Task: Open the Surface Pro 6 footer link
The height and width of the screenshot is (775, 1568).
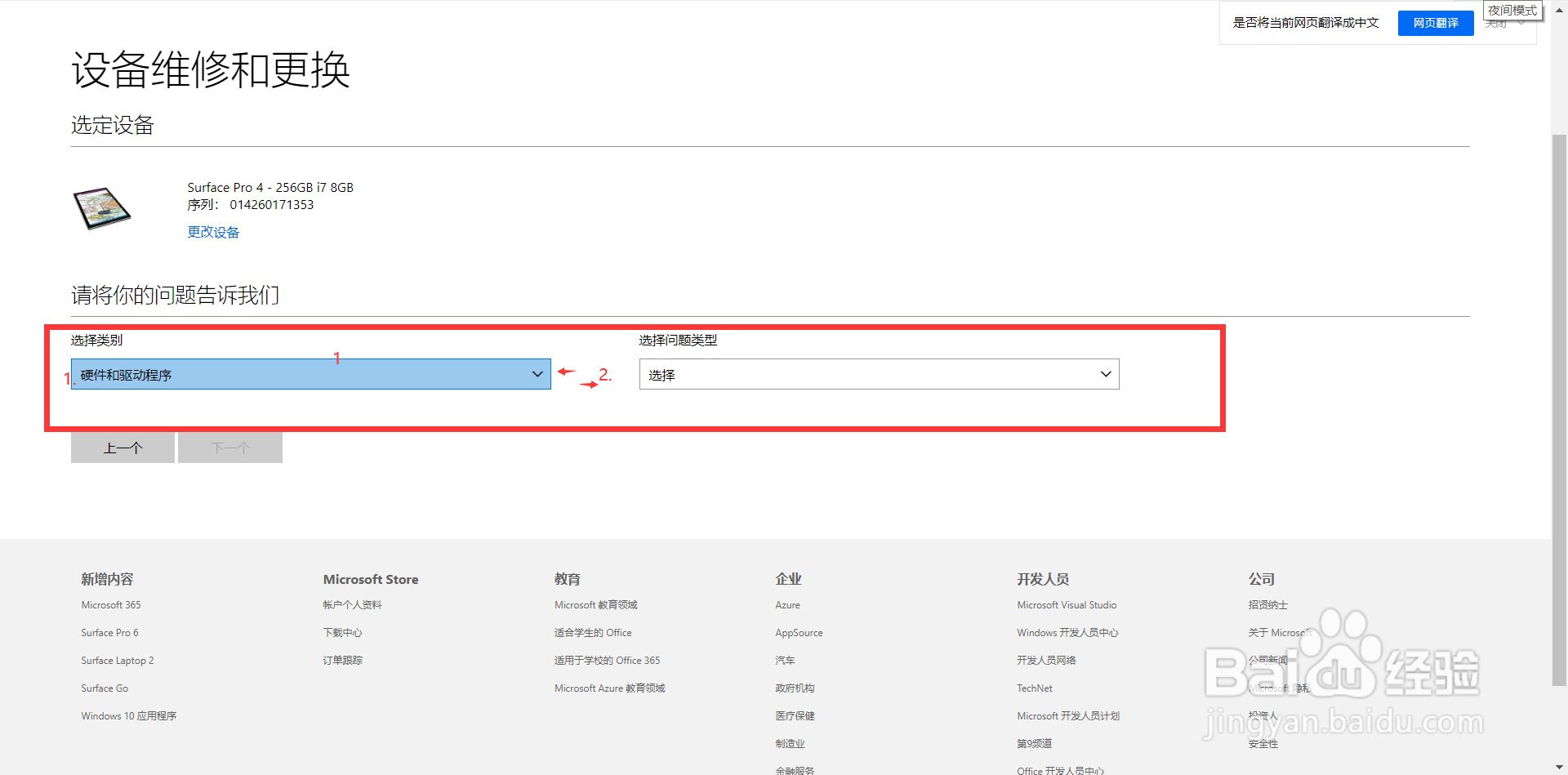Action: [x=109, y=633]
